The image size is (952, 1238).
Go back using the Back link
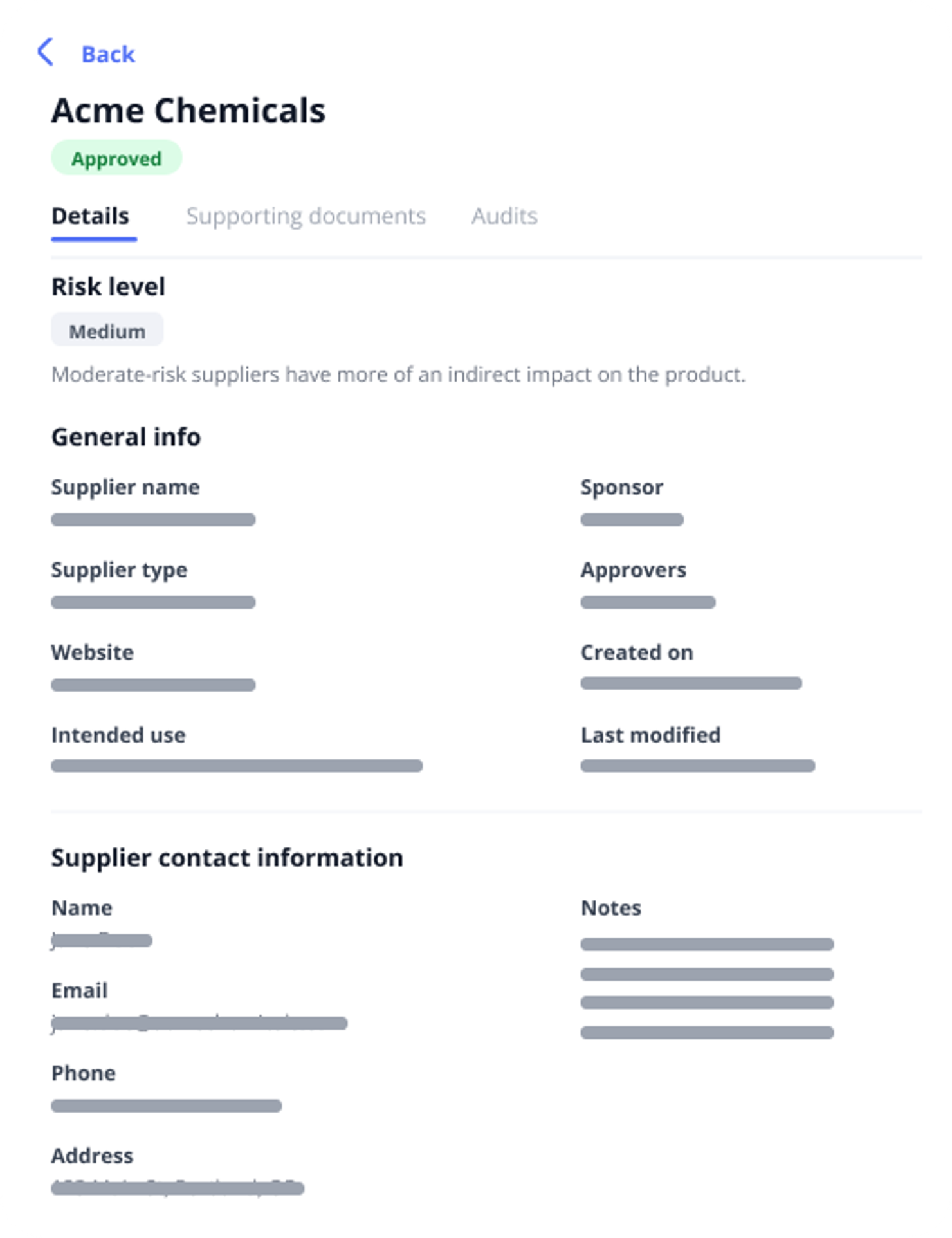click(108, 55)
